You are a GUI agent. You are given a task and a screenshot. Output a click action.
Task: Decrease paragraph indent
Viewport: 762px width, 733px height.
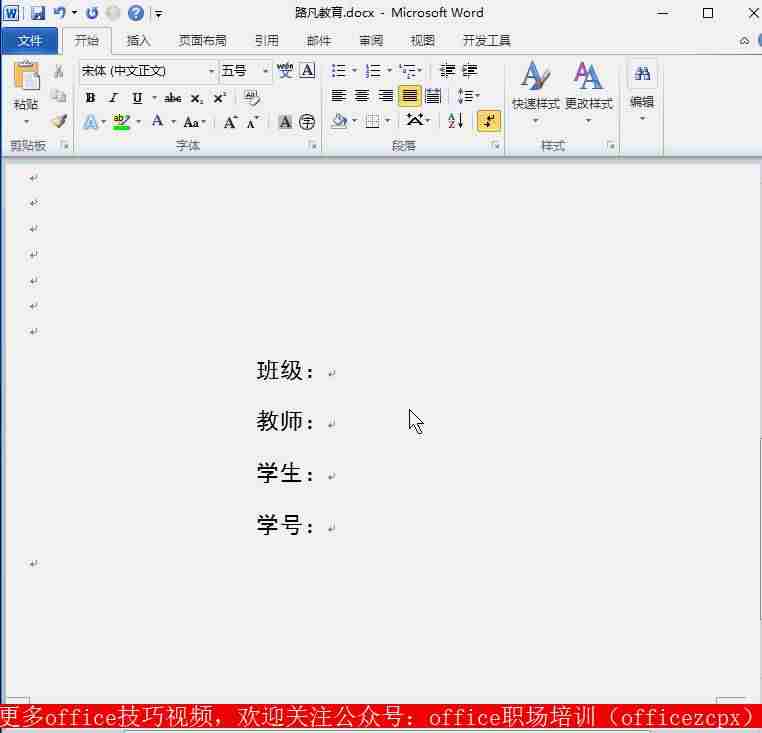(448, 71)
